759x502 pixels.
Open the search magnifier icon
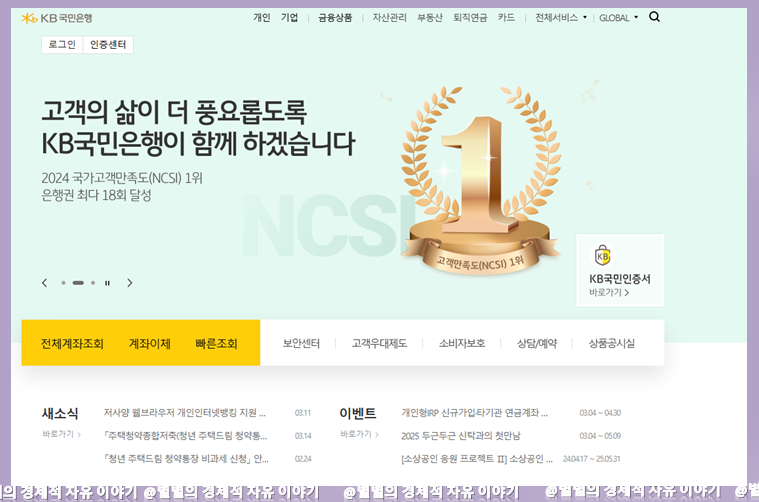pyautogui.click(x=654, y=17)
